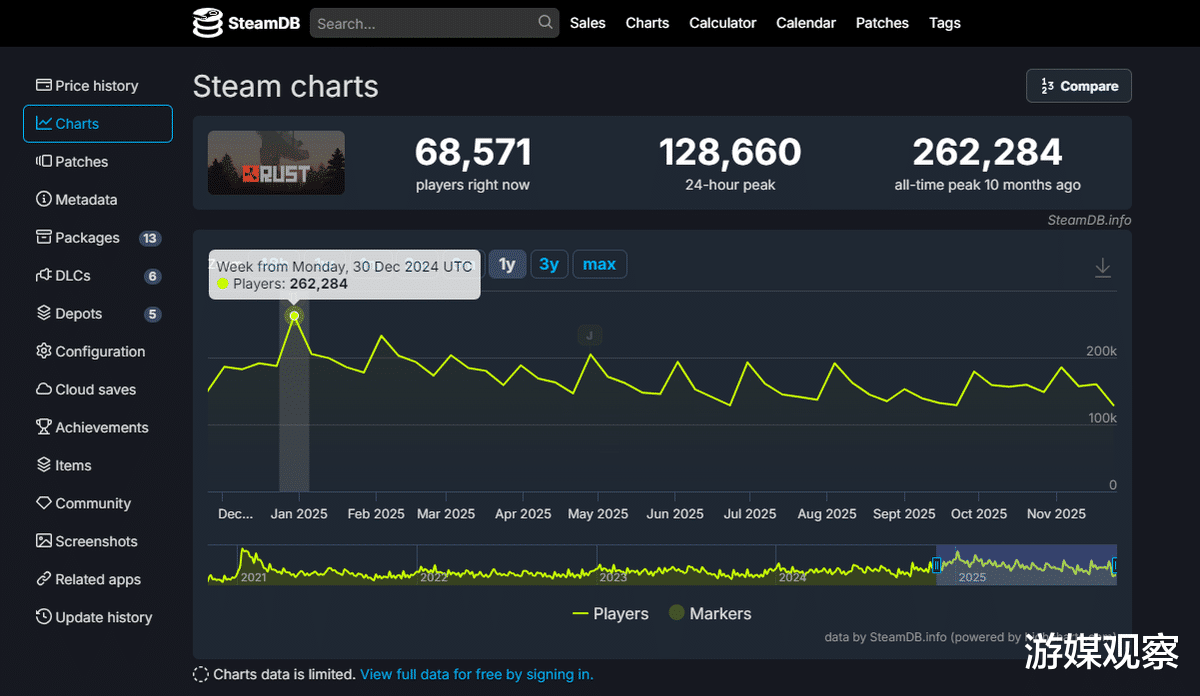Image resolution: width=1200 pixels, height=696 pixels.
Task: Click the Metadata info icon
Action: tap(44, 199)
